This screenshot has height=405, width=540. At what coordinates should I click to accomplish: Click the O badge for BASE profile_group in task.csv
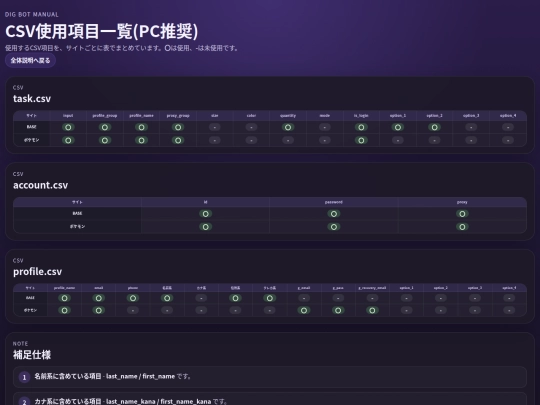click(x=105, y=127)
